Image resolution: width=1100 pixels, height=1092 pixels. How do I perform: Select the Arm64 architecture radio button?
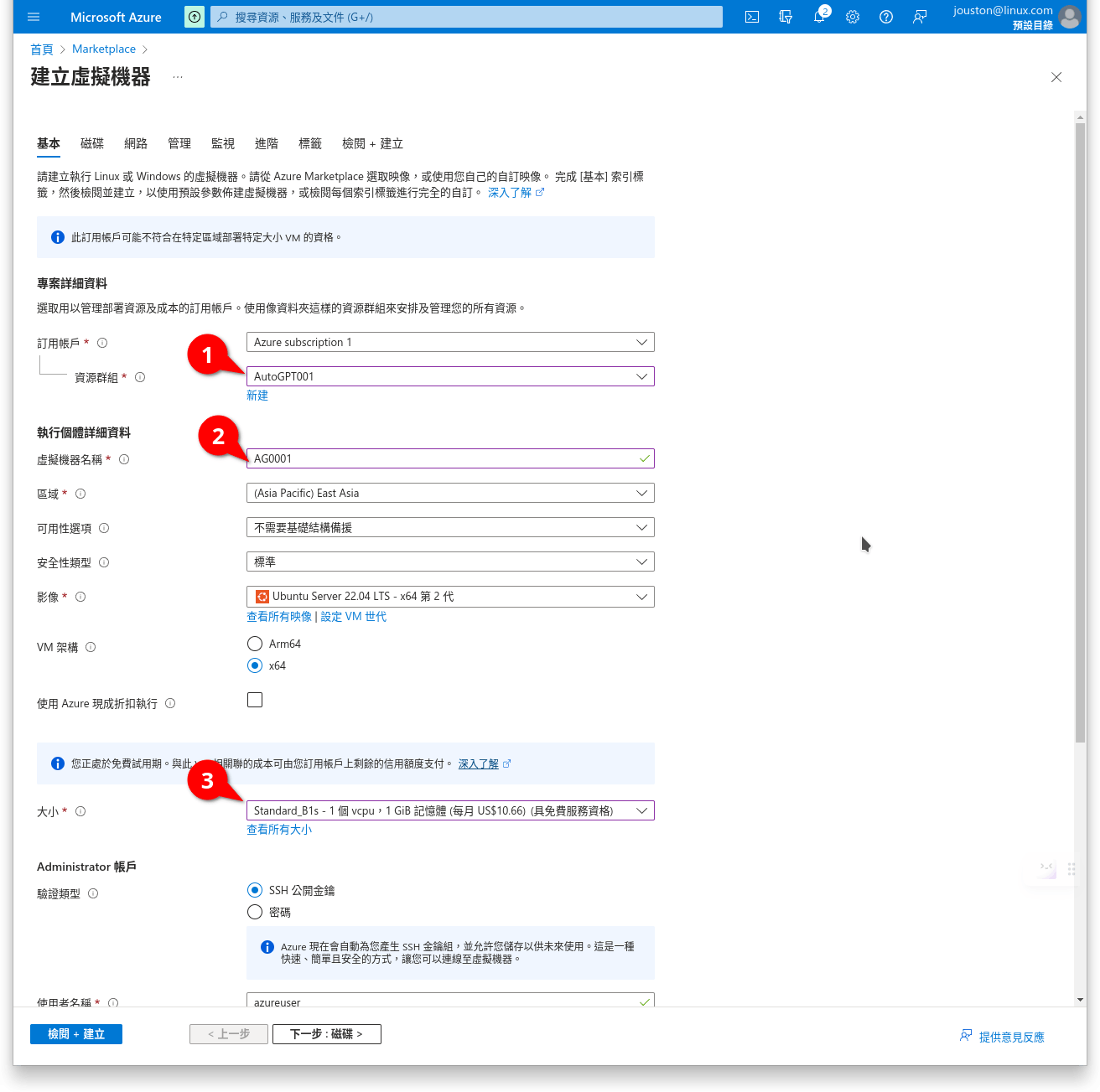coord(255,644)
